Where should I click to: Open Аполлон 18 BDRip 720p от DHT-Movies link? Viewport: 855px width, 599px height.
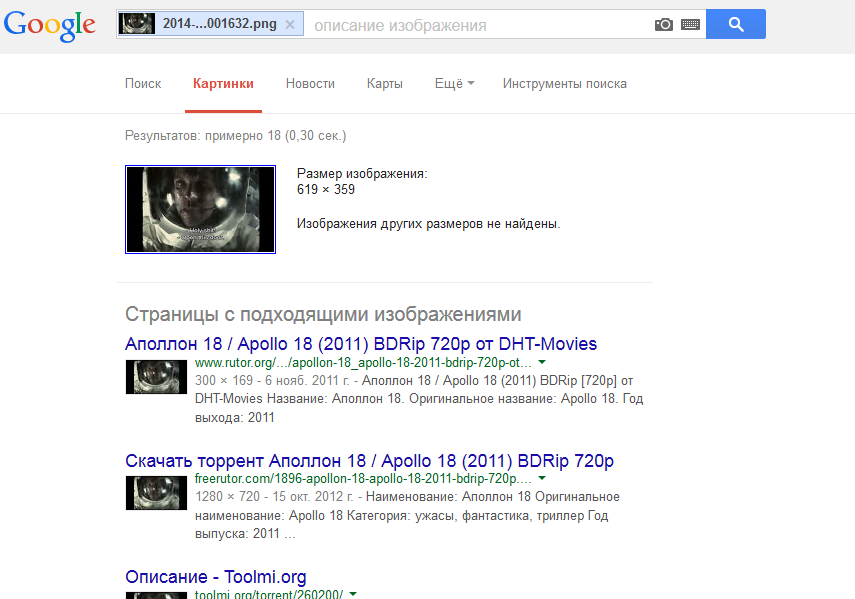tap(361, 344)
